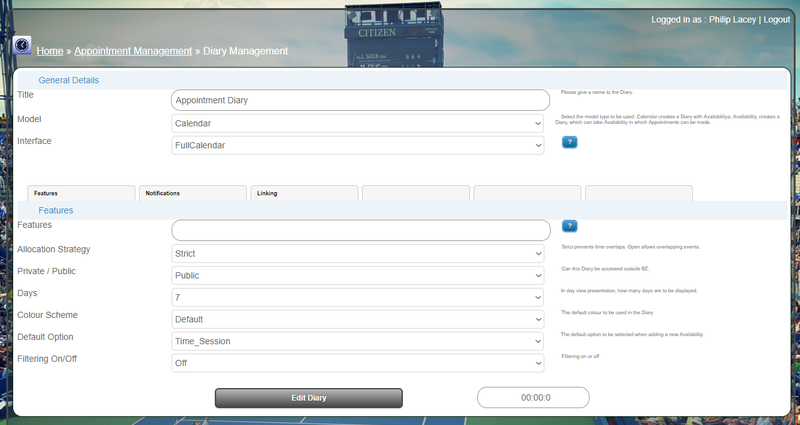Click the 00:00:0 timer field
Screen dimensions: 800x425
pos(533,397)
